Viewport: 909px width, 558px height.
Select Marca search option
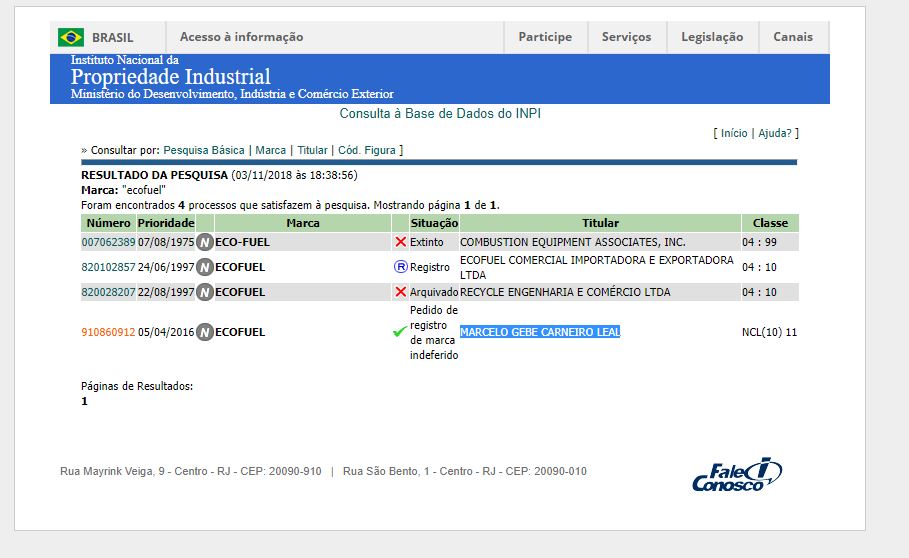pos(271,150)
